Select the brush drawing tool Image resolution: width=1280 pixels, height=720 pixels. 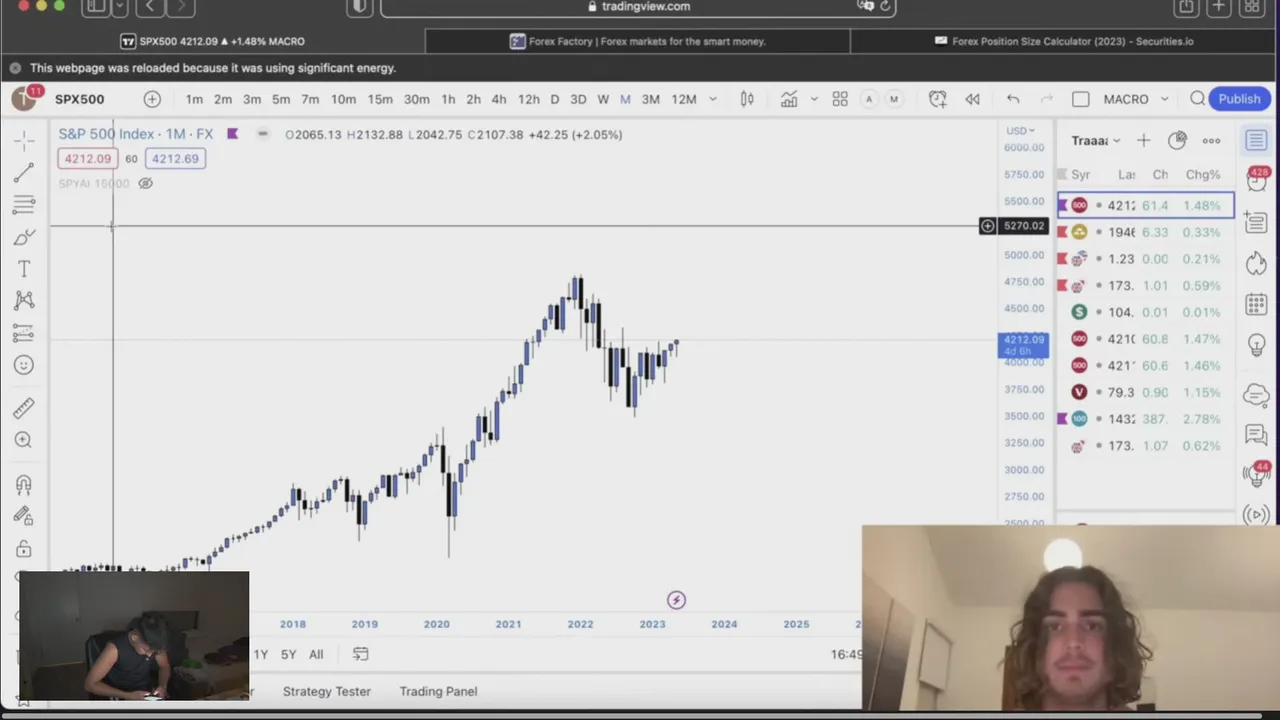coord(24,237)
